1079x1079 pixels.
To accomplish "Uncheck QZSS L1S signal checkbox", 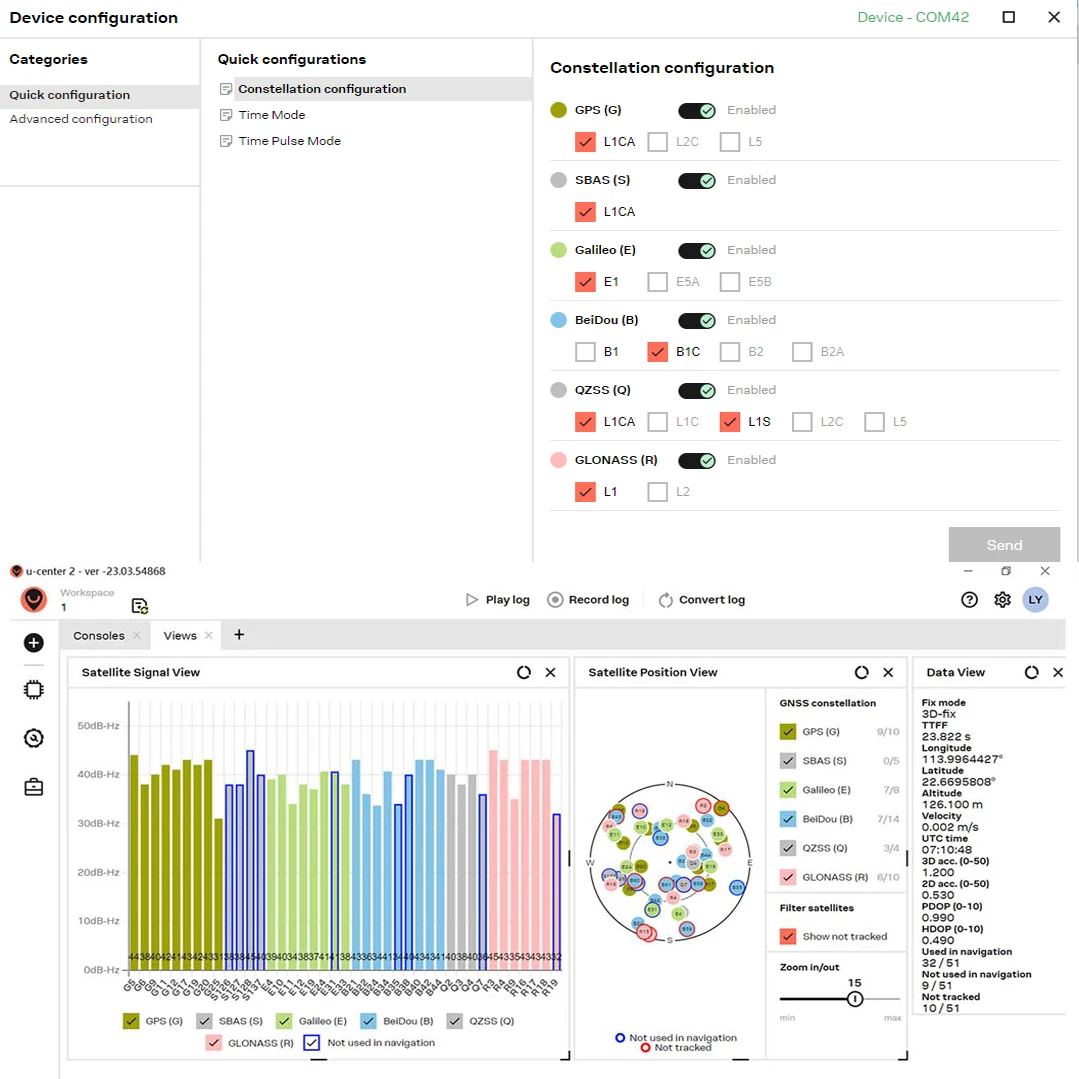I will tap(729, 422).
